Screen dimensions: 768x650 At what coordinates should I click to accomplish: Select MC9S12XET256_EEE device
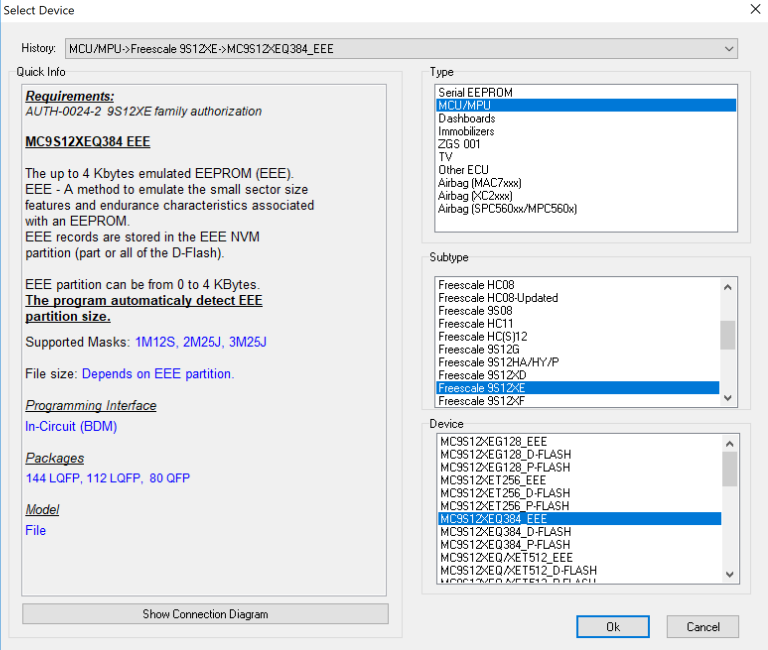click(x=579, y=480)
